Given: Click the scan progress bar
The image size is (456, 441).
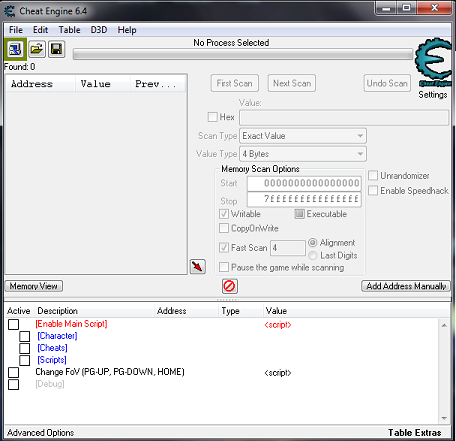Looking at the screenshot, I should coord(243,54).
